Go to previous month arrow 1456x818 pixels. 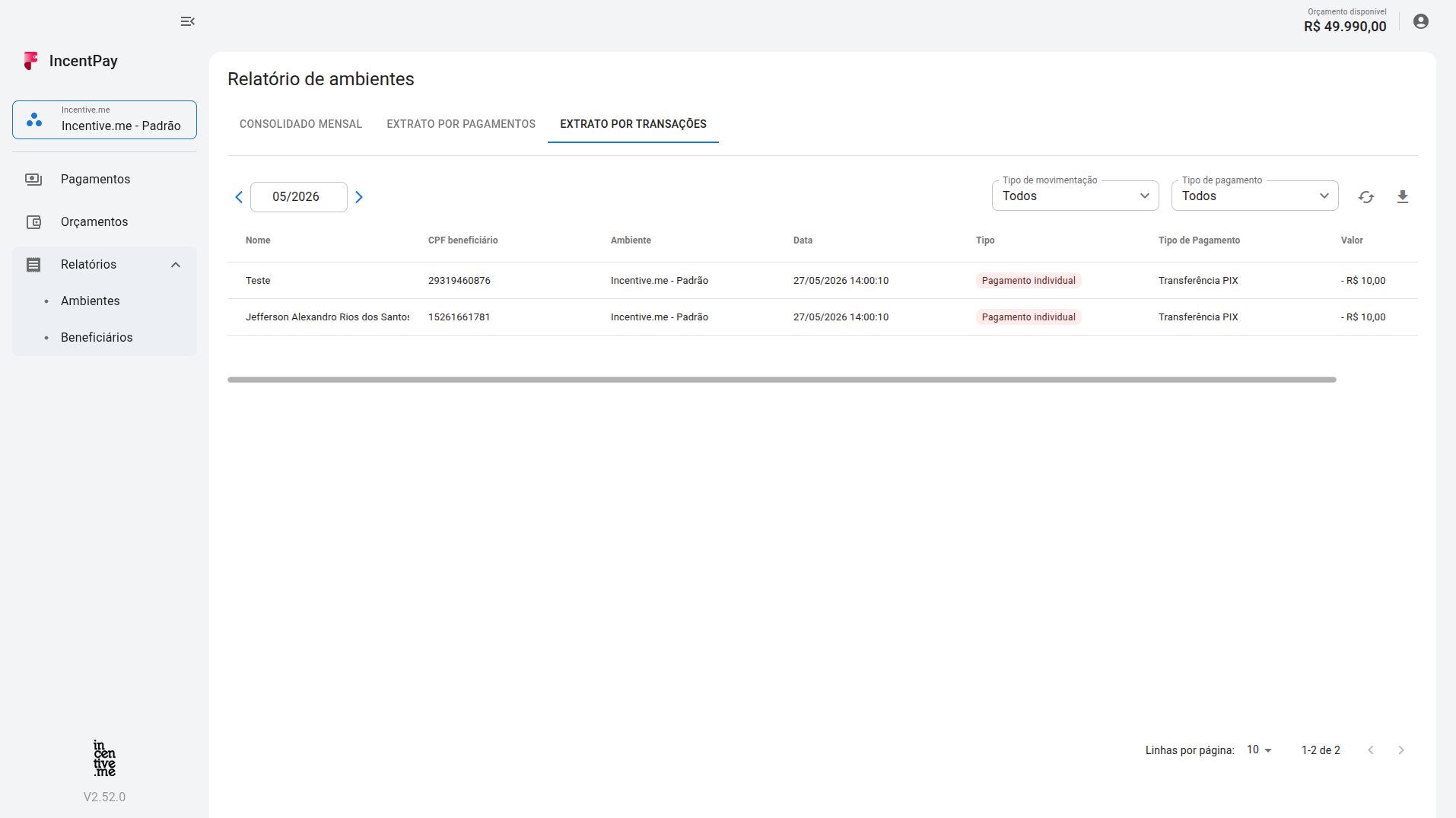(239, 197)
